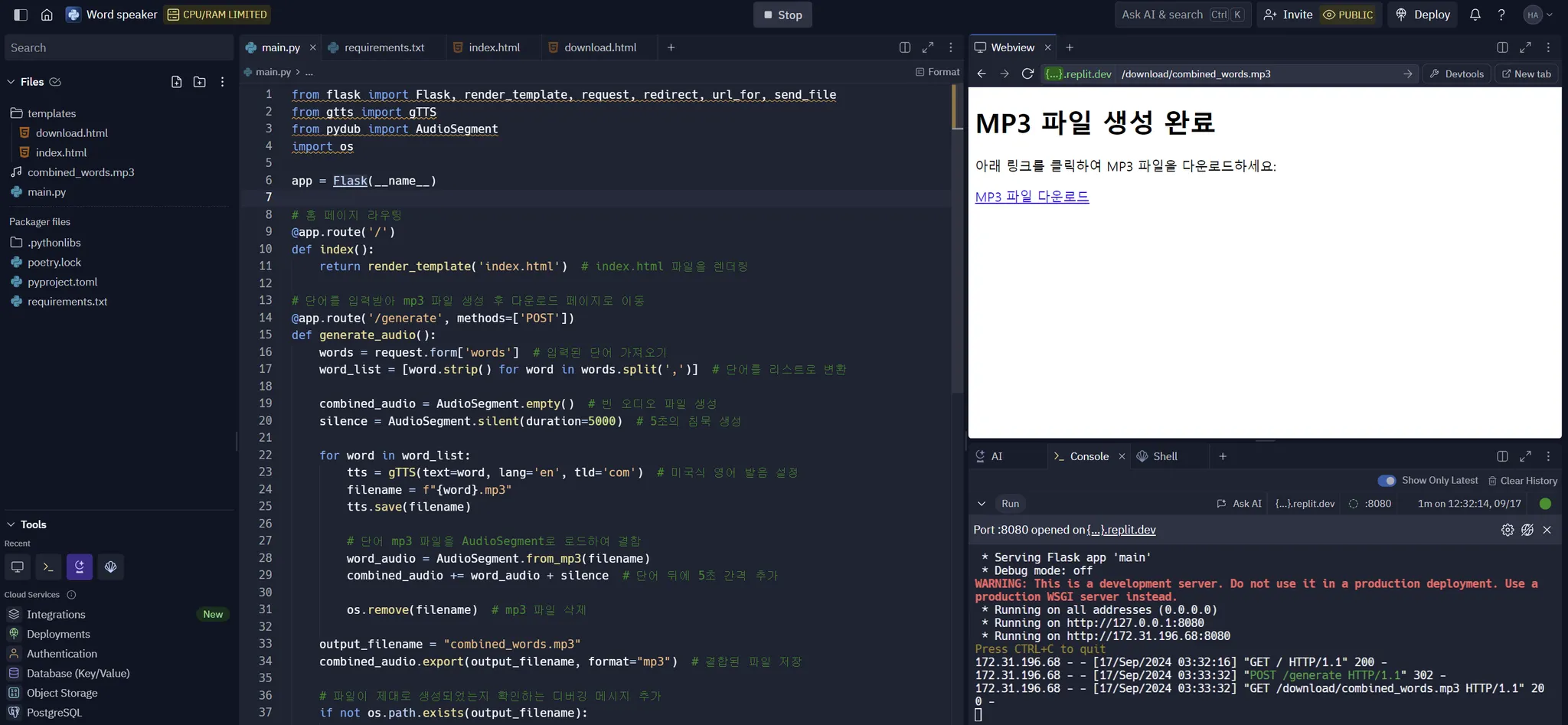Click the Invite button

[1289, 15]
